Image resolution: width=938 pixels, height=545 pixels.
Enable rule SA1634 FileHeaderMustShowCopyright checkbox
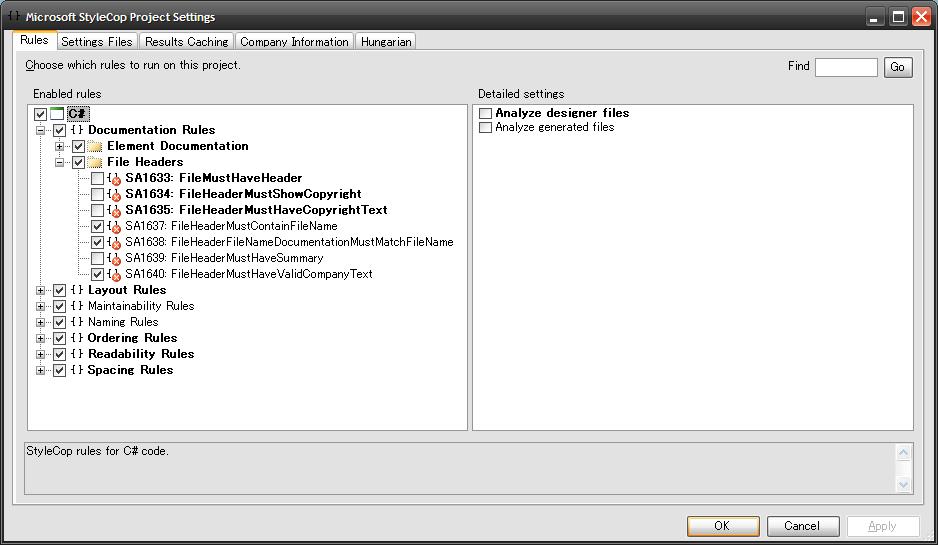[x=98, y=194]
